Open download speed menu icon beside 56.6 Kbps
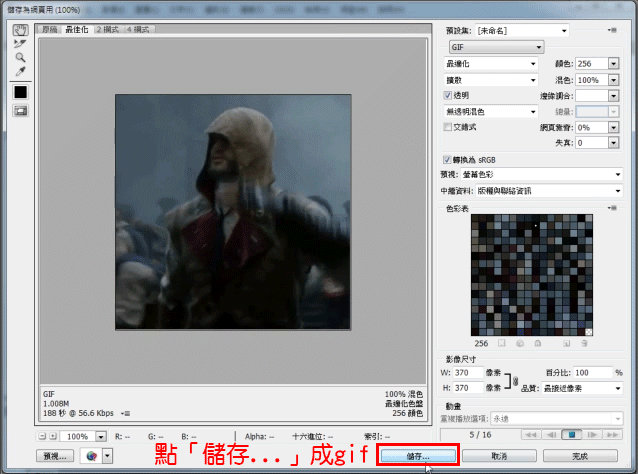The image size is (638, 474). pyautogui.click(x=126, y=413)
